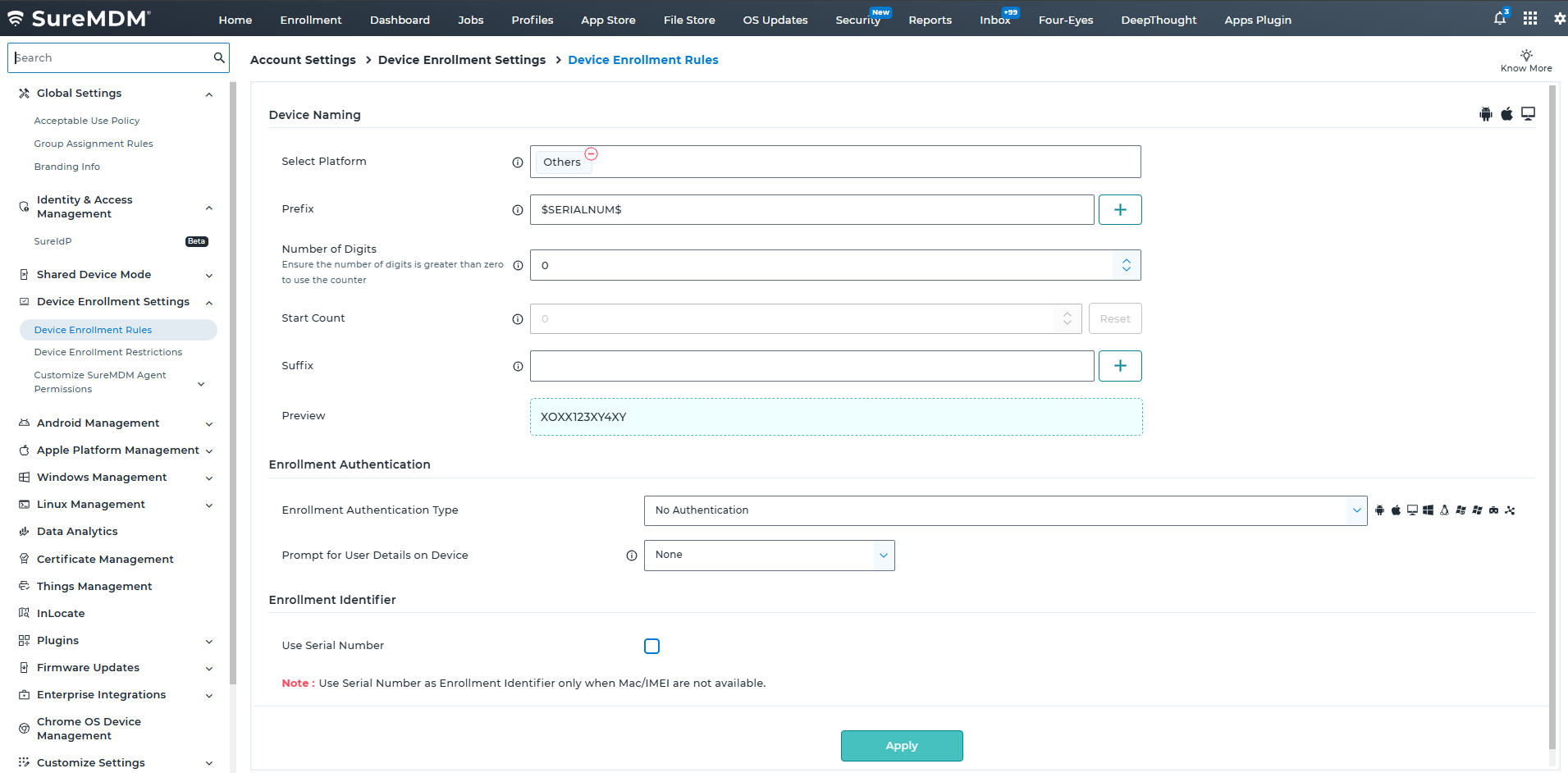The height and width of the screenshot is (773, 1568).
Task: Click the desktop monitor icon beside Device Naming
Action: (x=1528, y=114)
